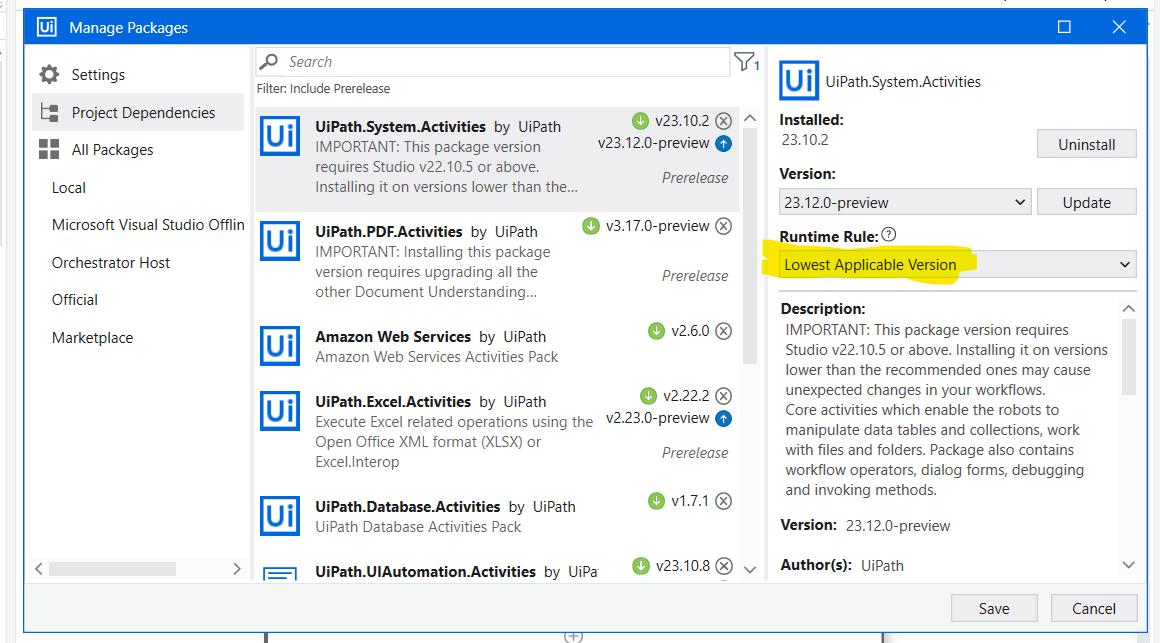Click green installed icon for v23.10.2
This screenshot has width=1160, height=643.
pyautogui.click(x=641, y=121)
